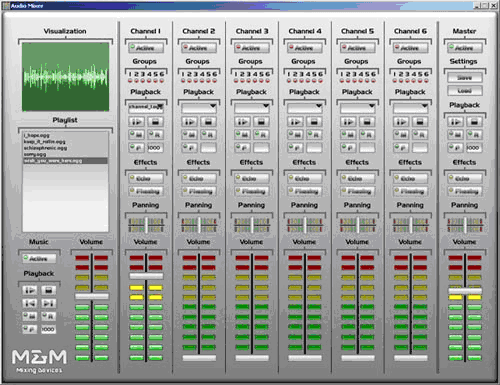Assign Channel 2 to group 3
The width and height of the screenshot is (500, 385).
click(x=196, y=81)
